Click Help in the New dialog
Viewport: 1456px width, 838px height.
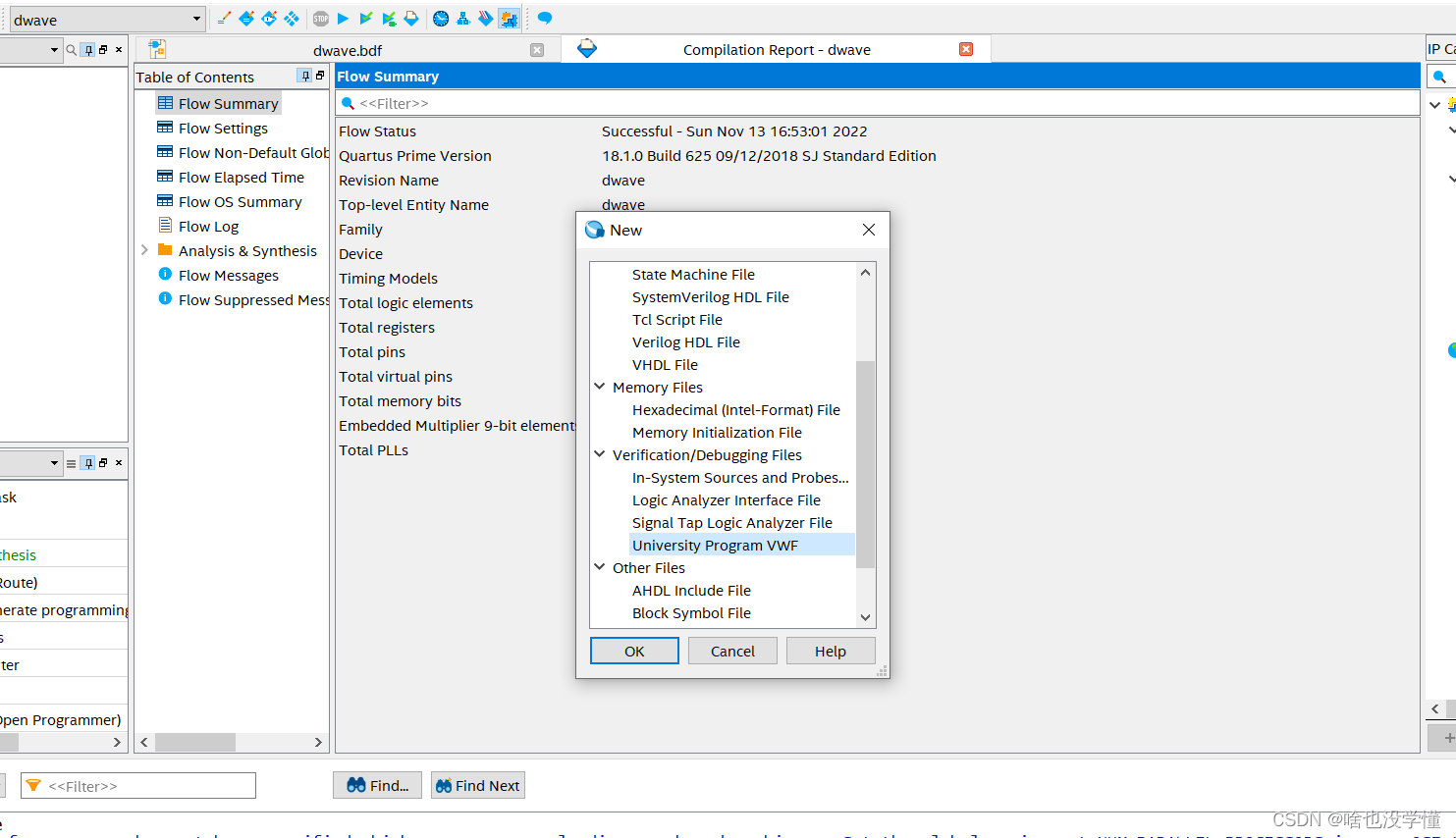[831, 651]
